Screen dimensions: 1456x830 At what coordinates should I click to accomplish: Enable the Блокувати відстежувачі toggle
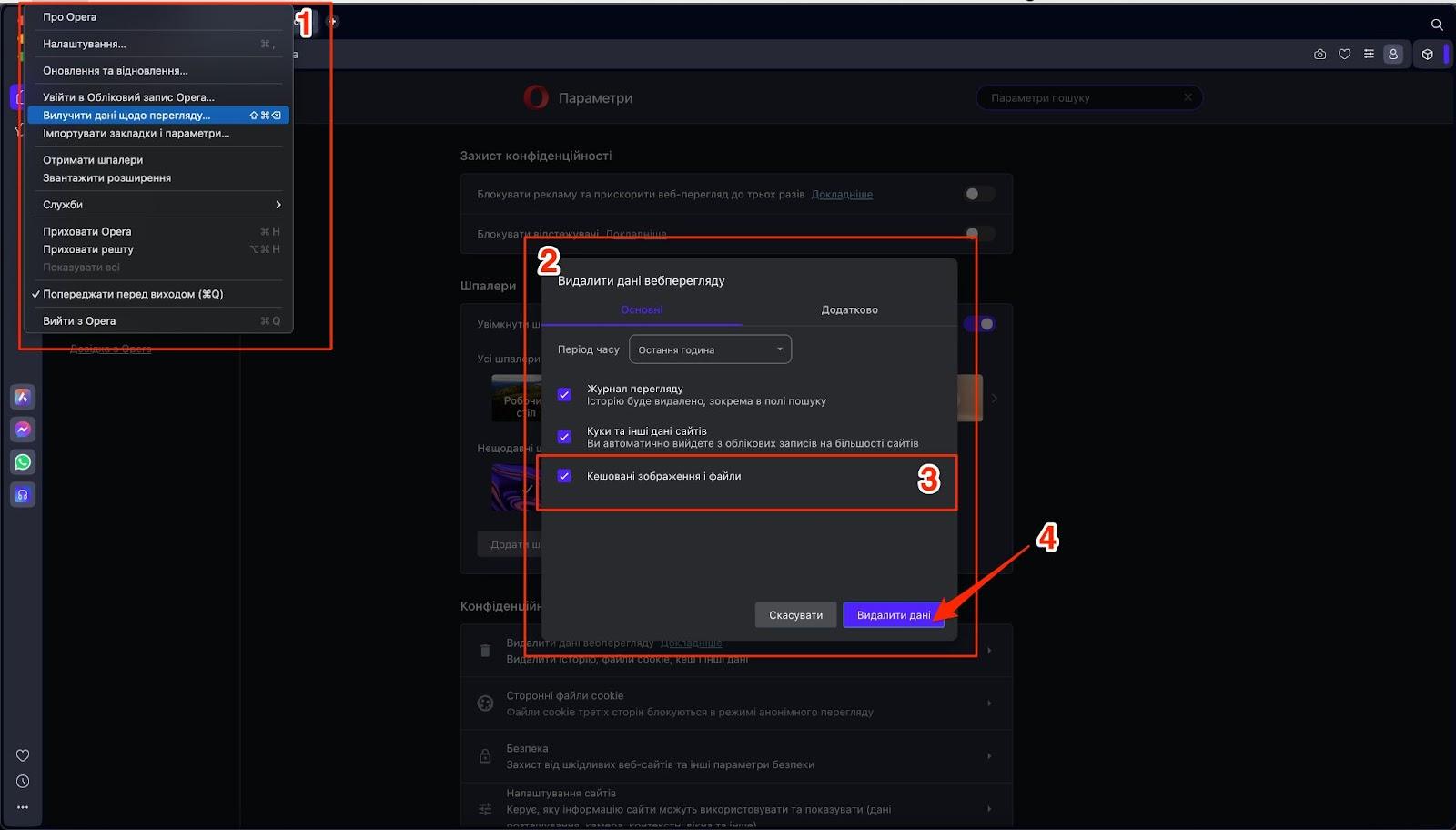(979, 234)
